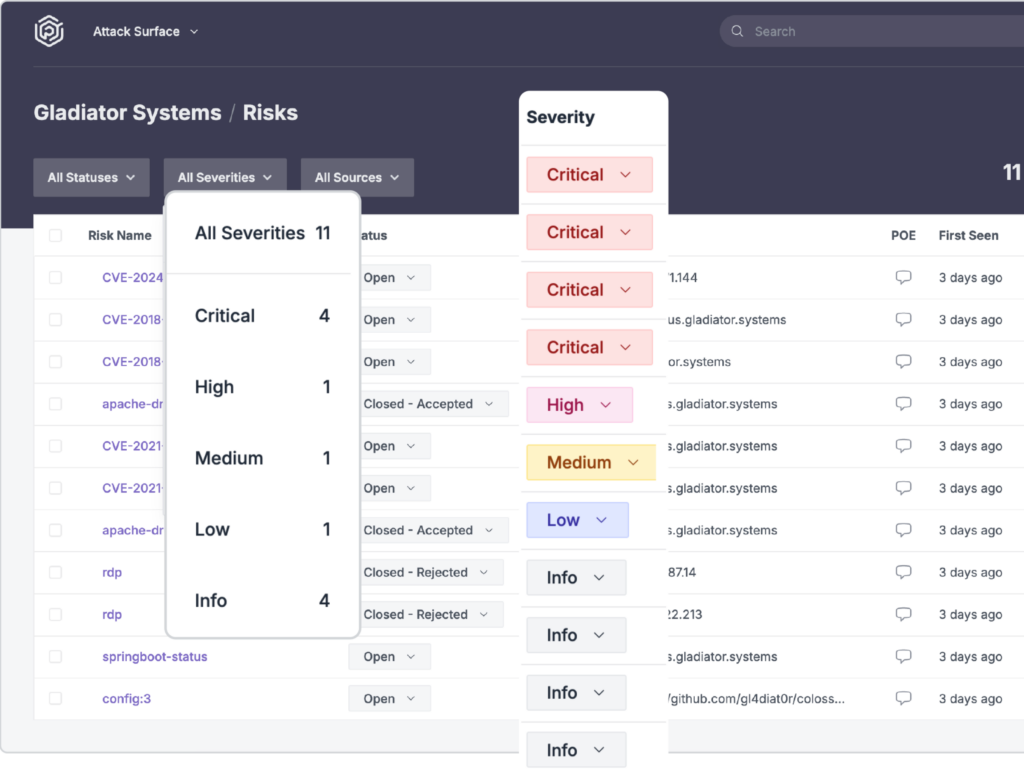This screenshot has width=1024, height=780.
Task: Choose Critical 4 in the severity filter menu
Action: 263,316
